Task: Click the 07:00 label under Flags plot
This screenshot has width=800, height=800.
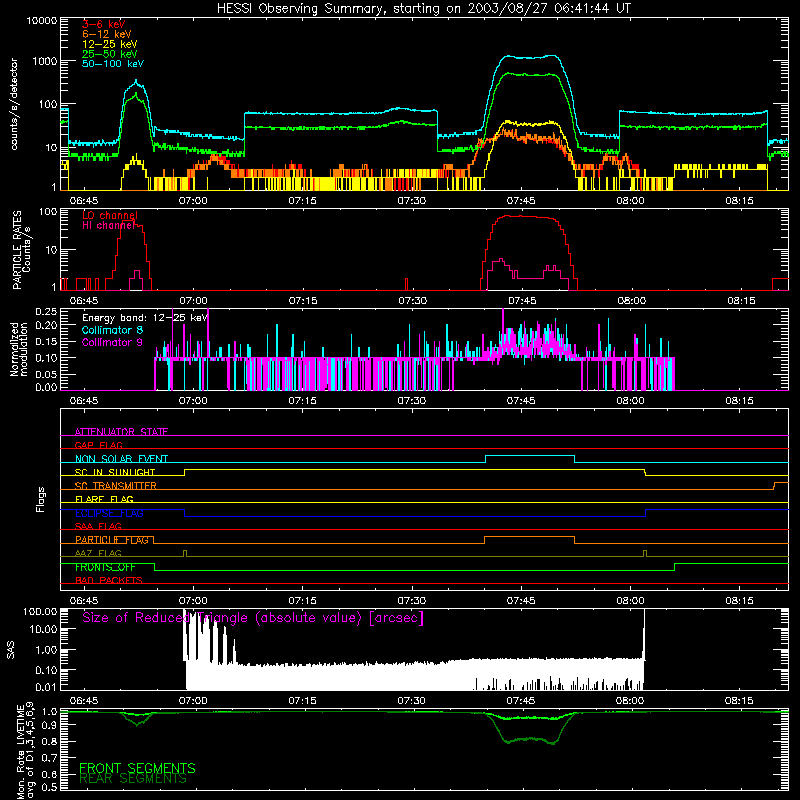Action: tap(193, 601)
